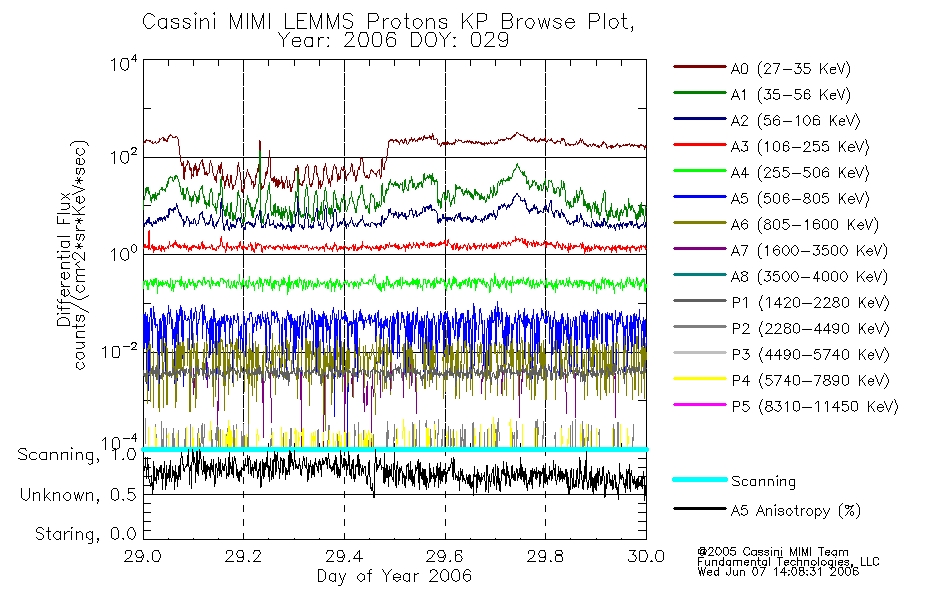Click the P1 (1420-2280 KeV) legend label
The height and width of the screenshot is (600, 950).
[810, 303]
